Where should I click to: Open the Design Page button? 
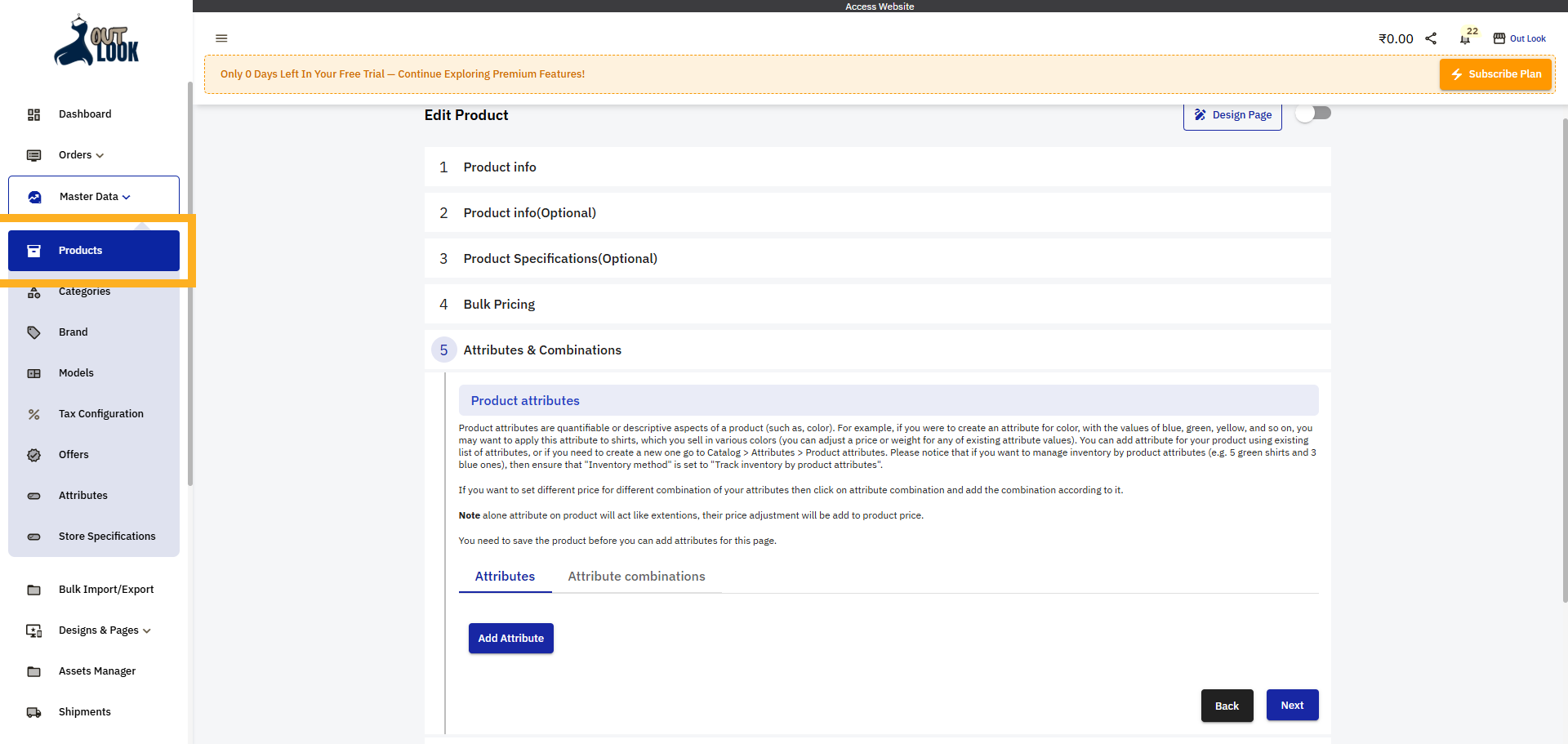(x=1232, y=116)
